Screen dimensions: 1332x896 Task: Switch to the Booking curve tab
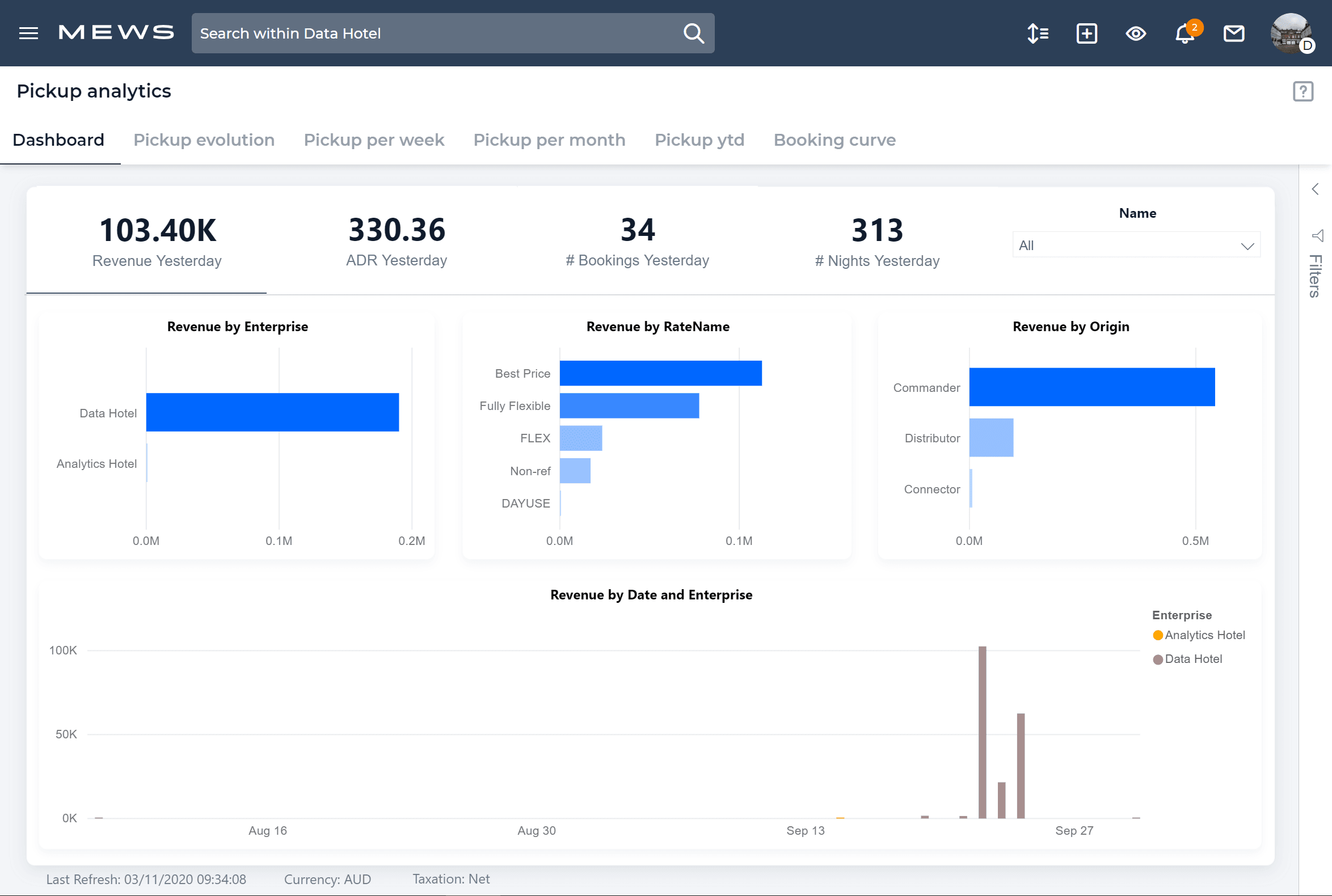tap(834, 140)
